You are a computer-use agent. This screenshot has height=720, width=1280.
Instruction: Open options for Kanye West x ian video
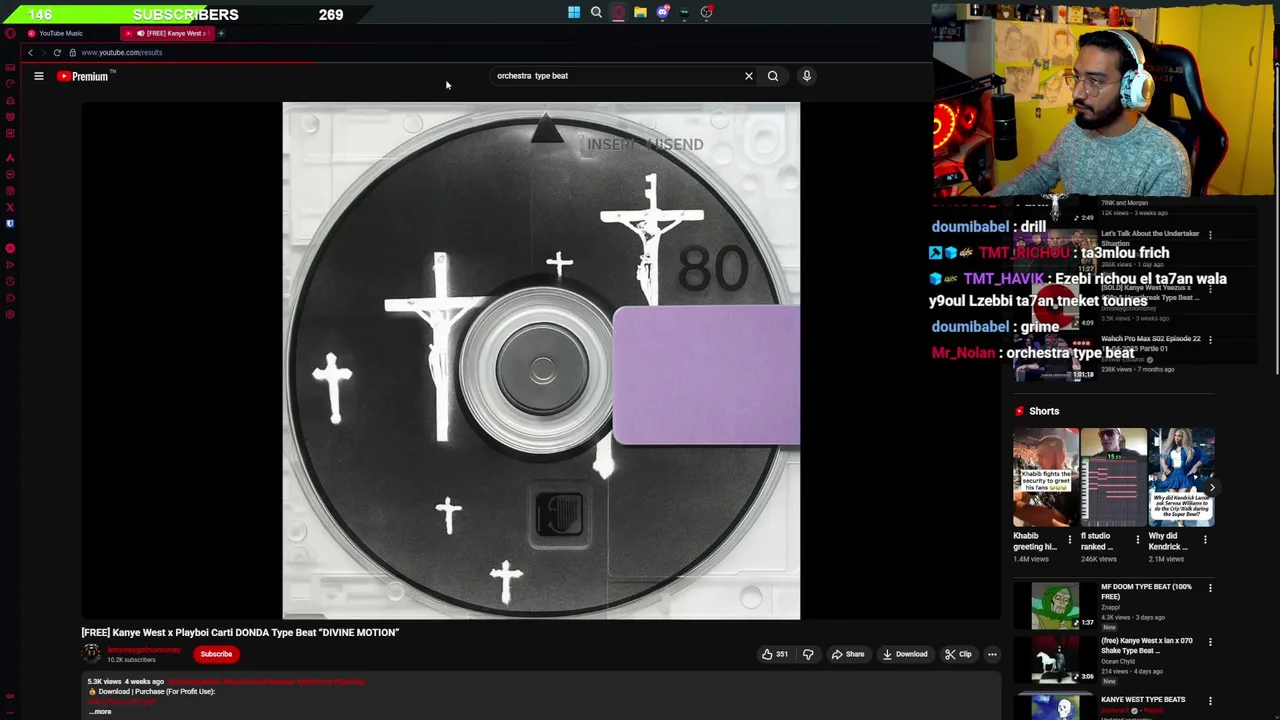coord(1210,642)
